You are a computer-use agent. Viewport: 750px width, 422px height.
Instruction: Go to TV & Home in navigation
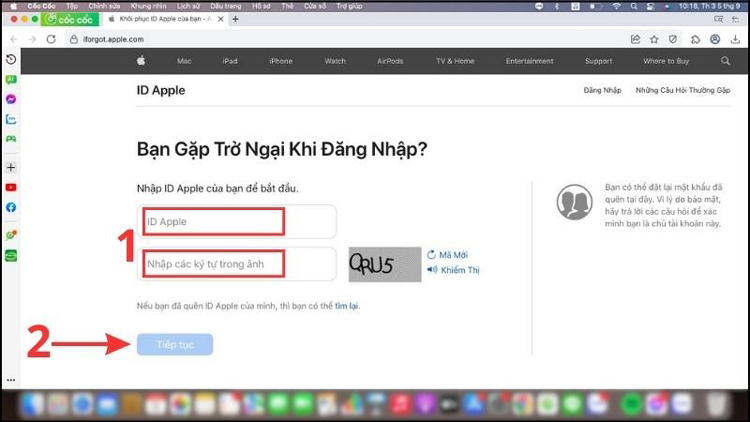[455, 61]
